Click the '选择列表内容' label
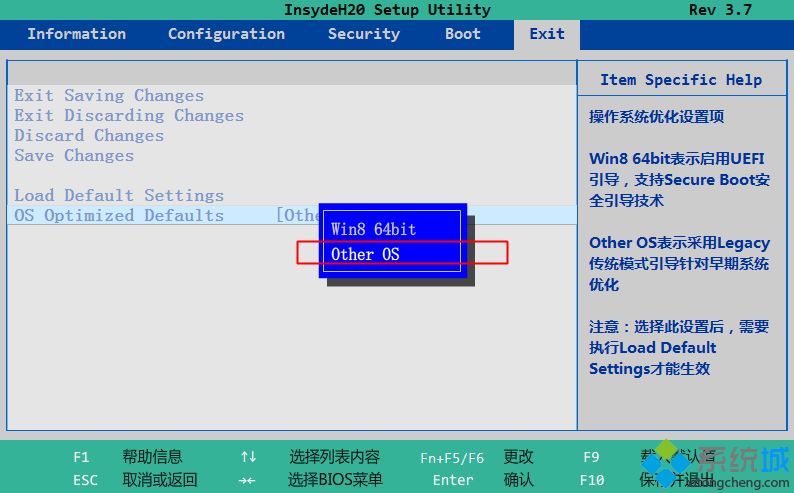Screen dimensions: 794x493 tap(335, 457)
